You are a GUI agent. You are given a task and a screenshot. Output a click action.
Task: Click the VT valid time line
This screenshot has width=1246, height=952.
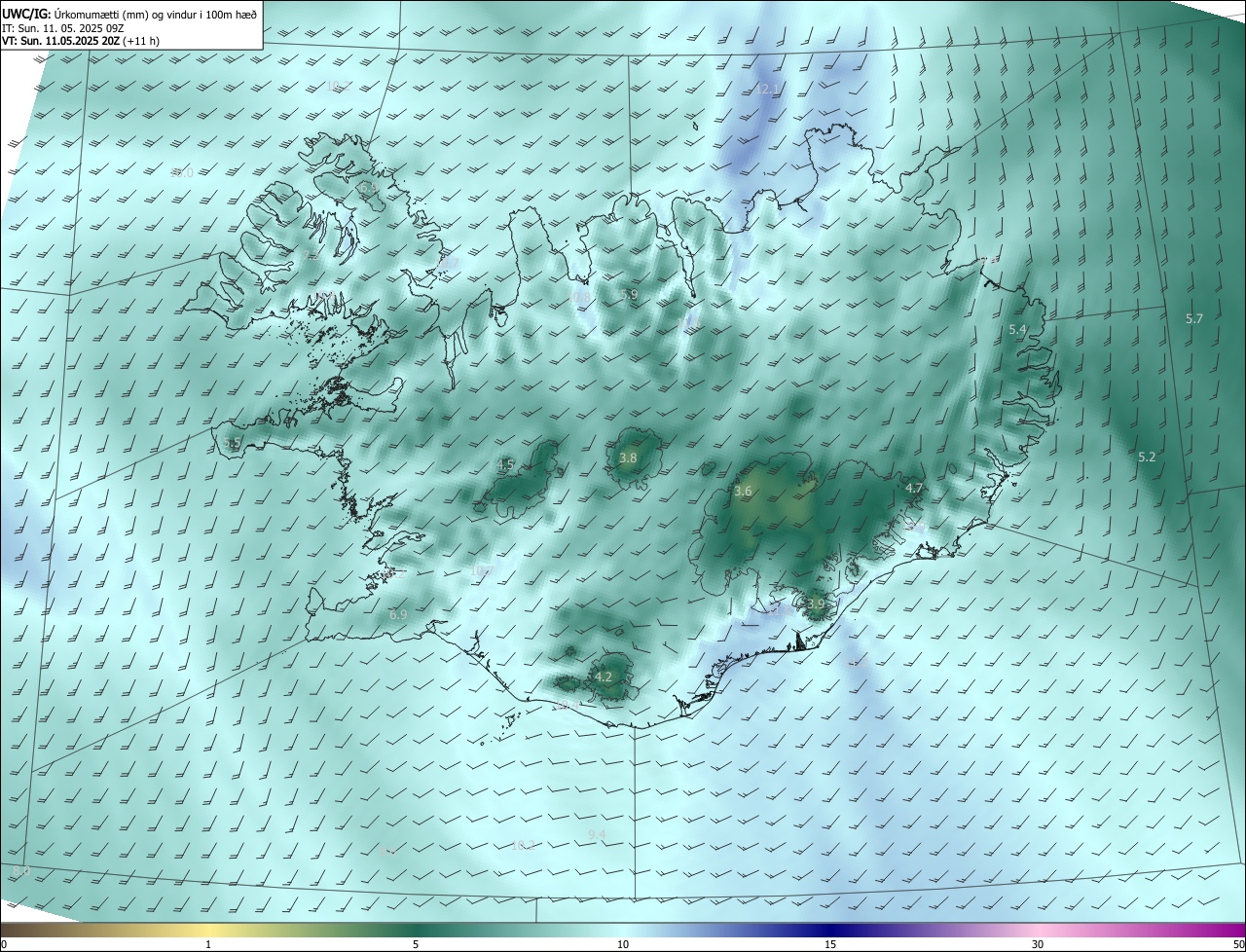(81, 42)
